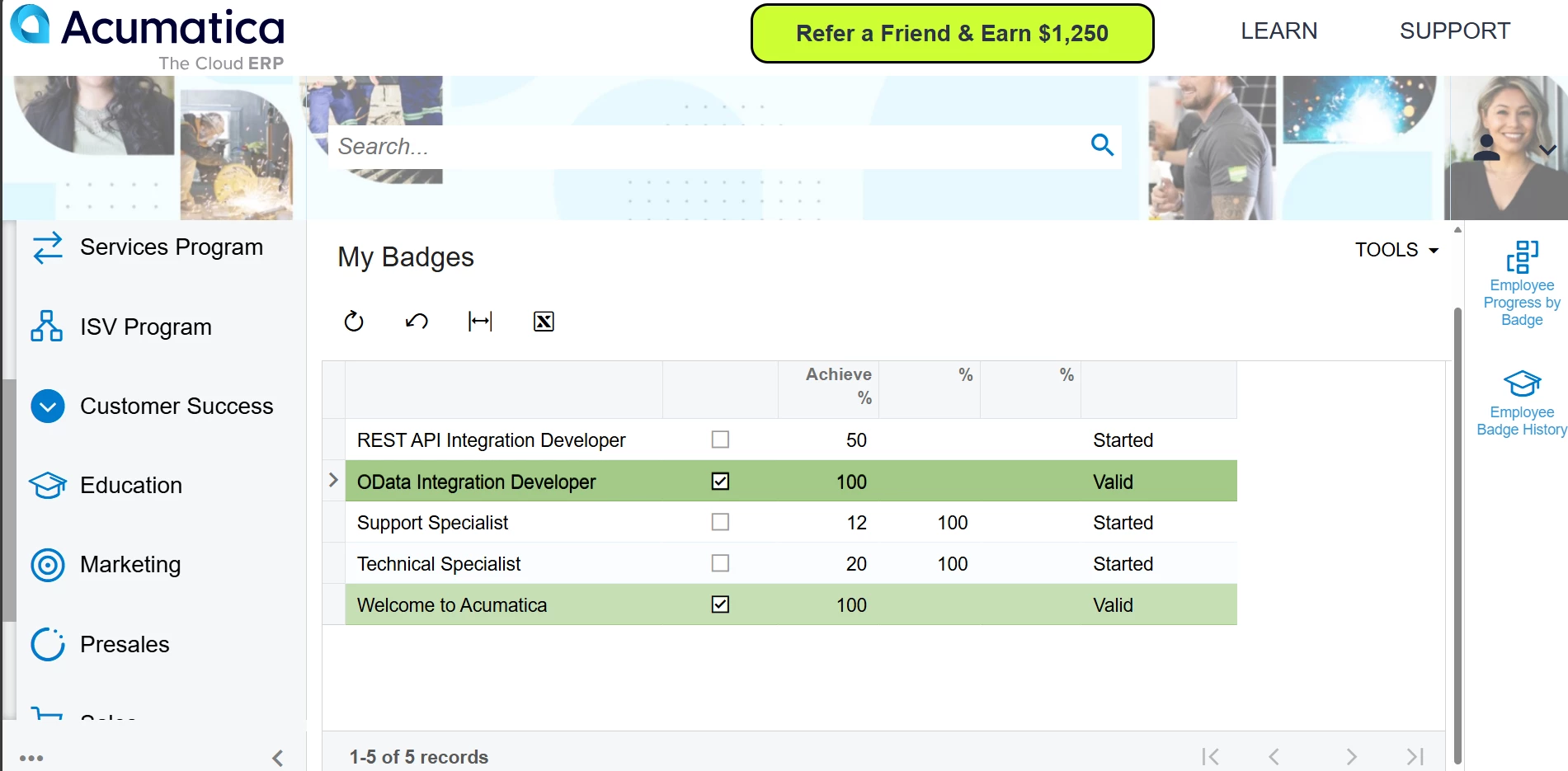Viewport: 1568px width, 771px height.
Task: Click the Customer Success chevron icon
Action: pos(48,406)
